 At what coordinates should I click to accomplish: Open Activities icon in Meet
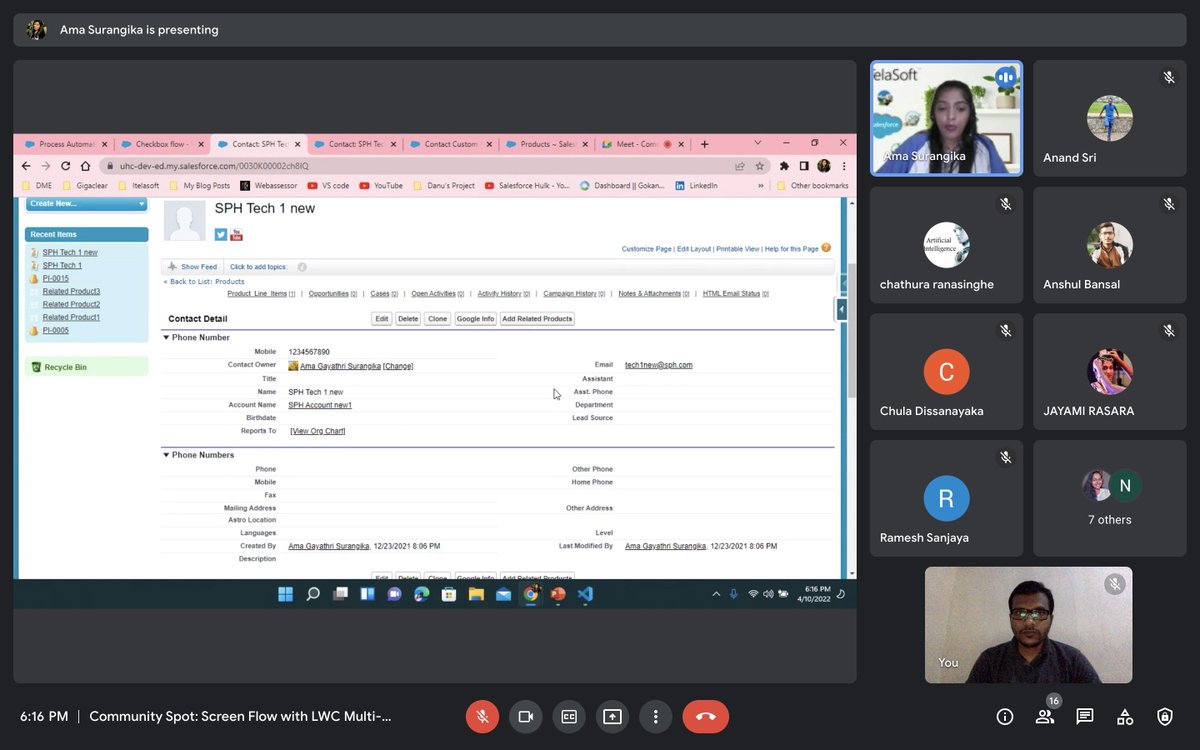coord(1125,717)
